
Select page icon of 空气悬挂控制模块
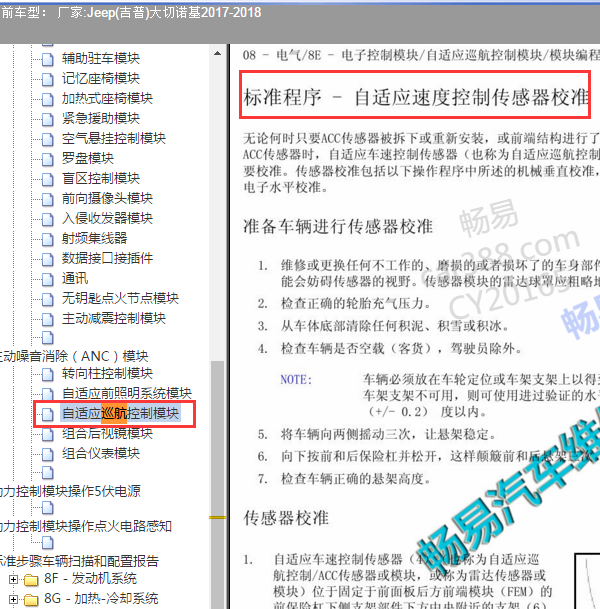coord(48,139)
